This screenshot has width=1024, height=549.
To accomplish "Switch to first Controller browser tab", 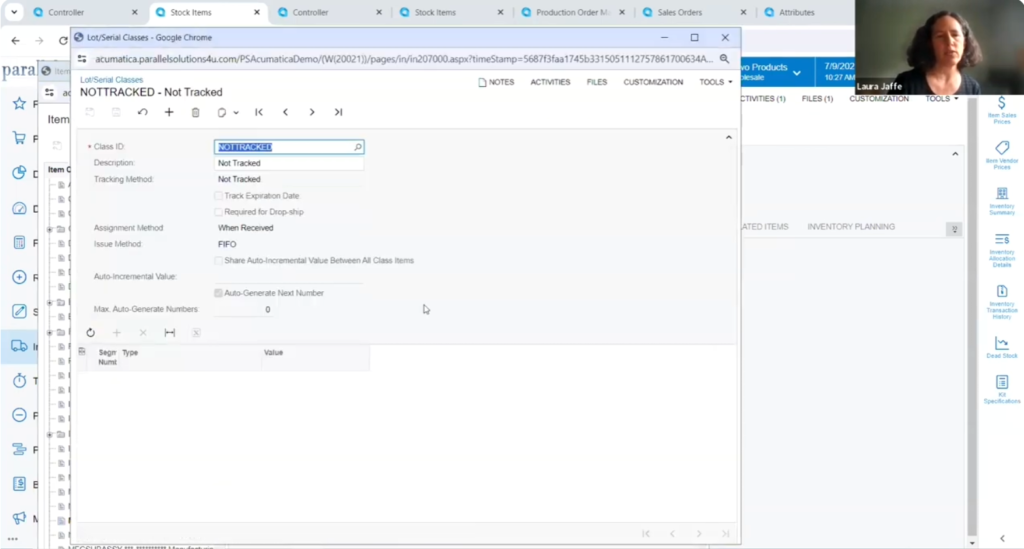I will [x=85, y=12].
